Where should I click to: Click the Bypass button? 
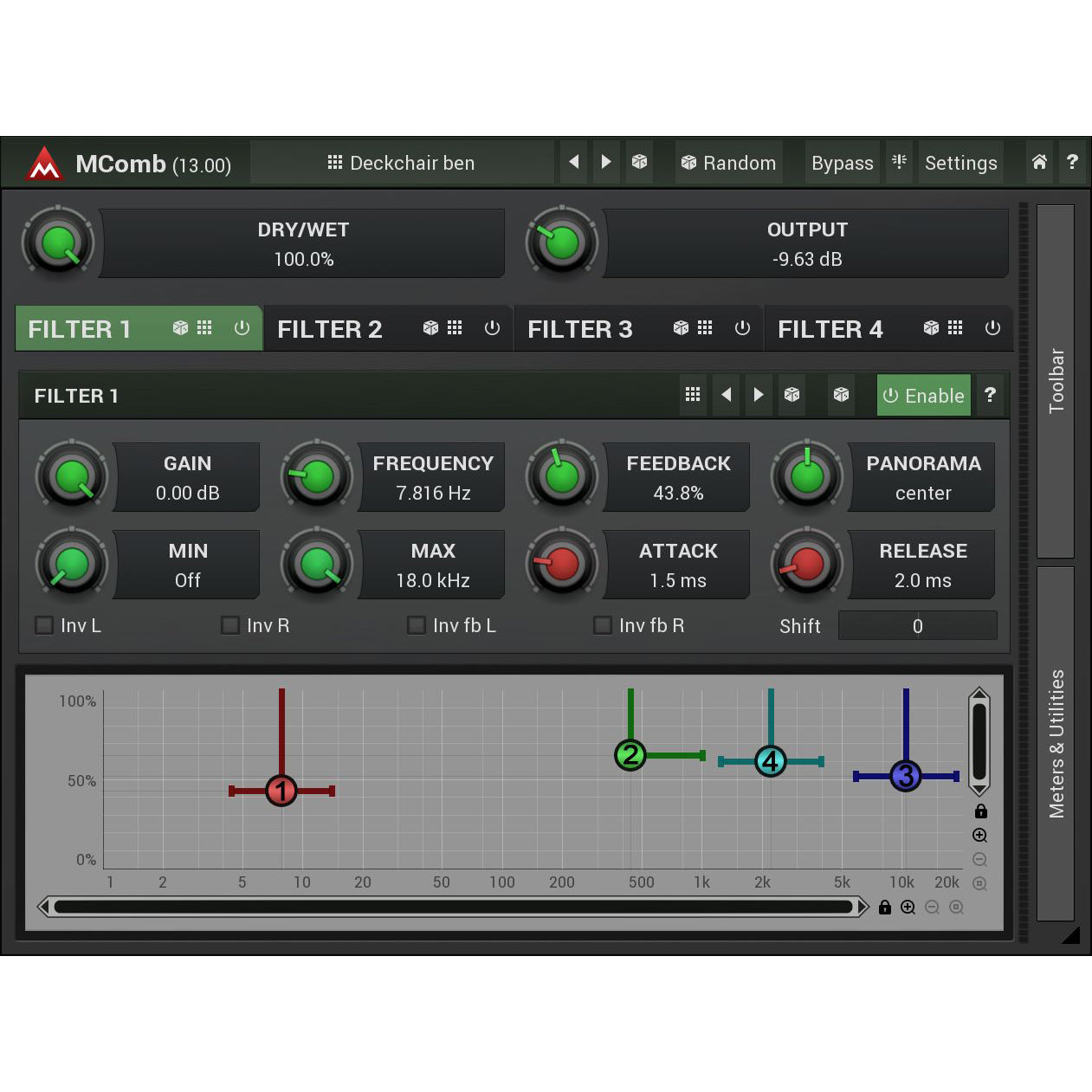click(x=842, y=163)
